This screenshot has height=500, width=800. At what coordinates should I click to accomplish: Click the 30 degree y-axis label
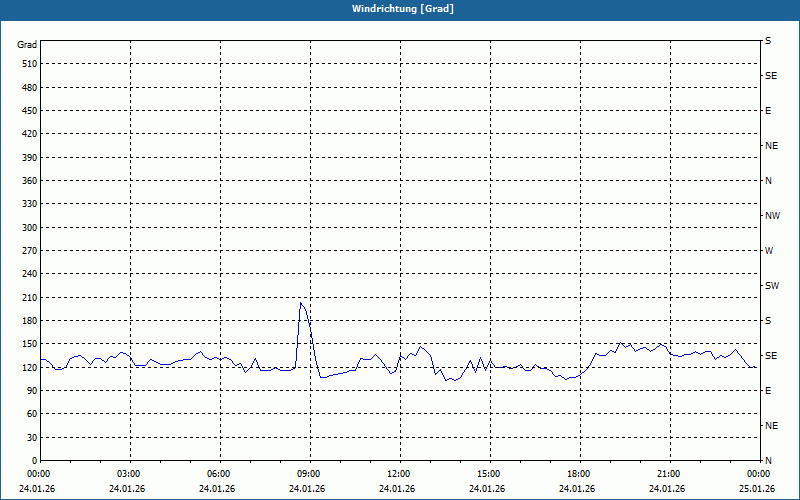(31, 438)
